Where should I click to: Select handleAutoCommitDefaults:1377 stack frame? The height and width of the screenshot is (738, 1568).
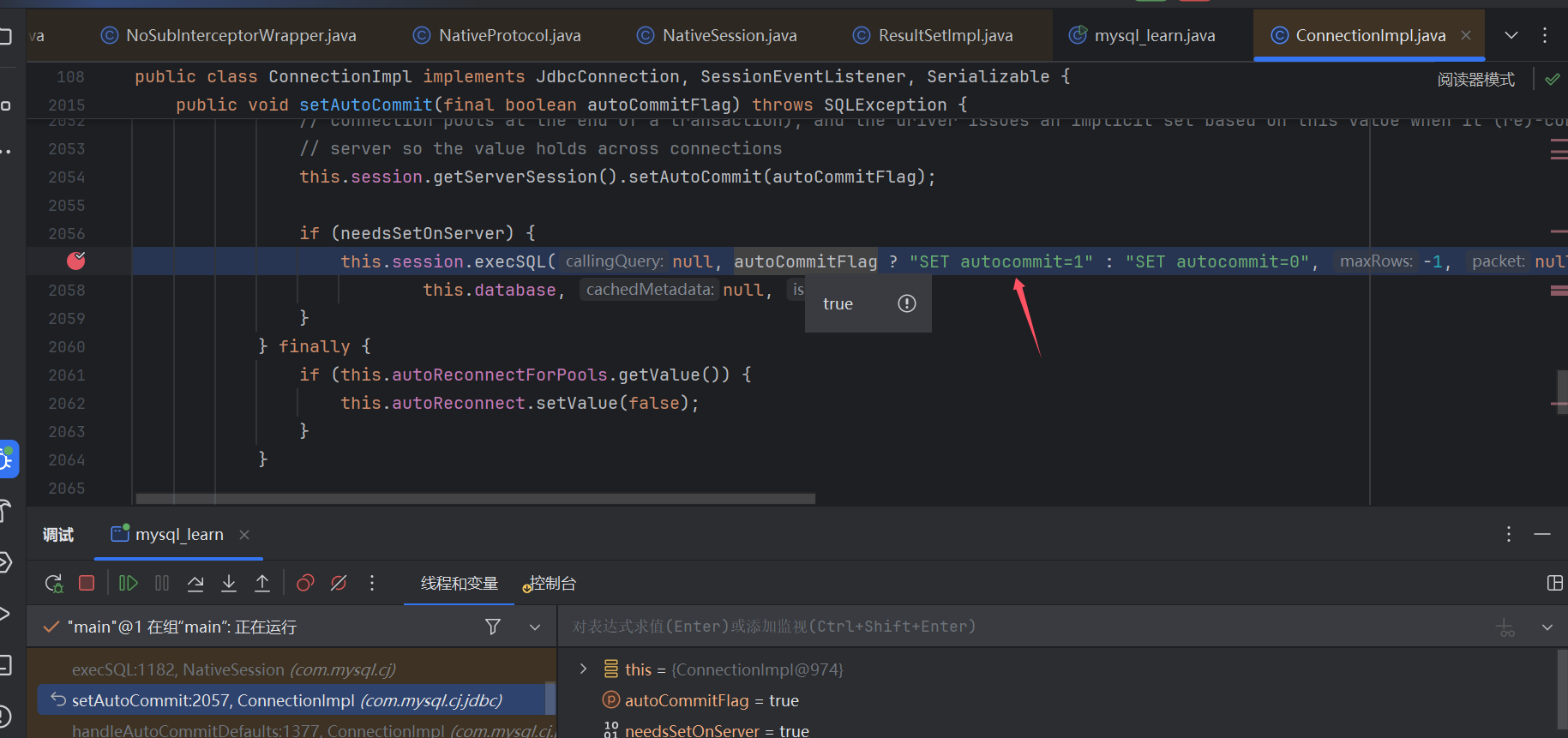314,730
